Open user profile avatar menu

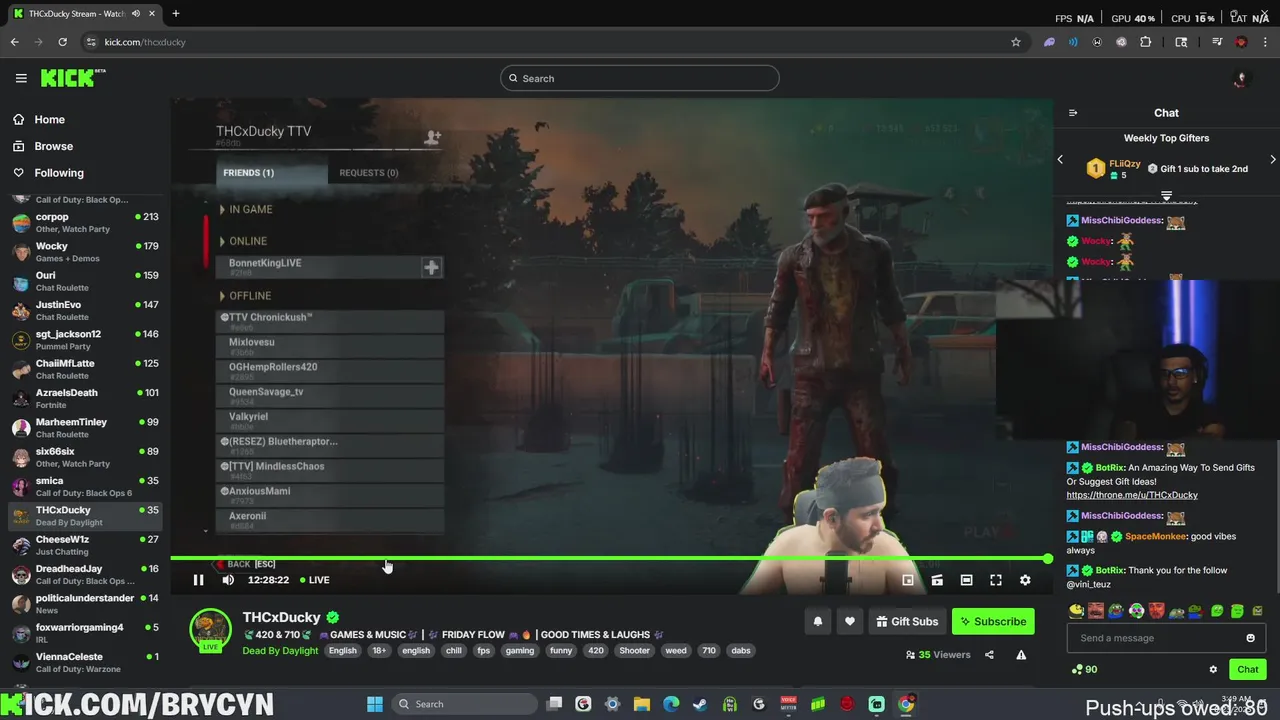point(1241,78)
